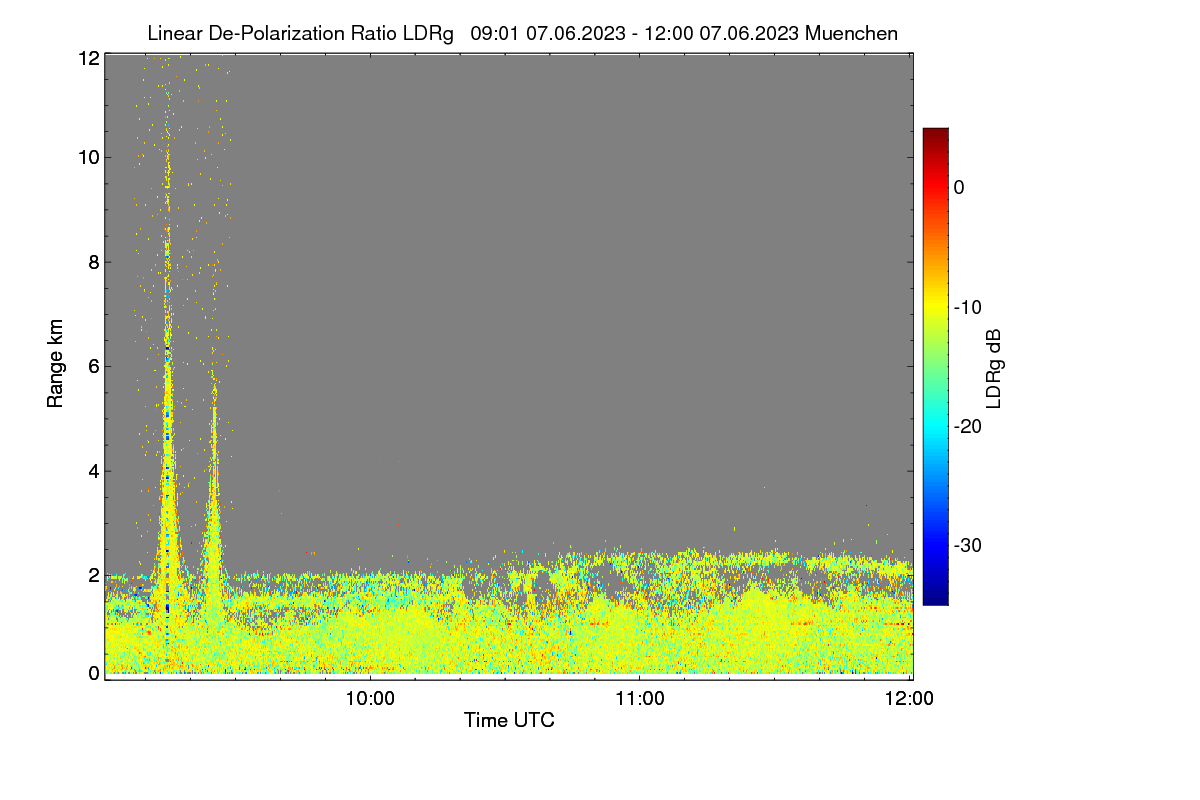This screenshot has width=1200, height=800.
Task: Click the LDRg colorbar scale
Action: point(935,366)
